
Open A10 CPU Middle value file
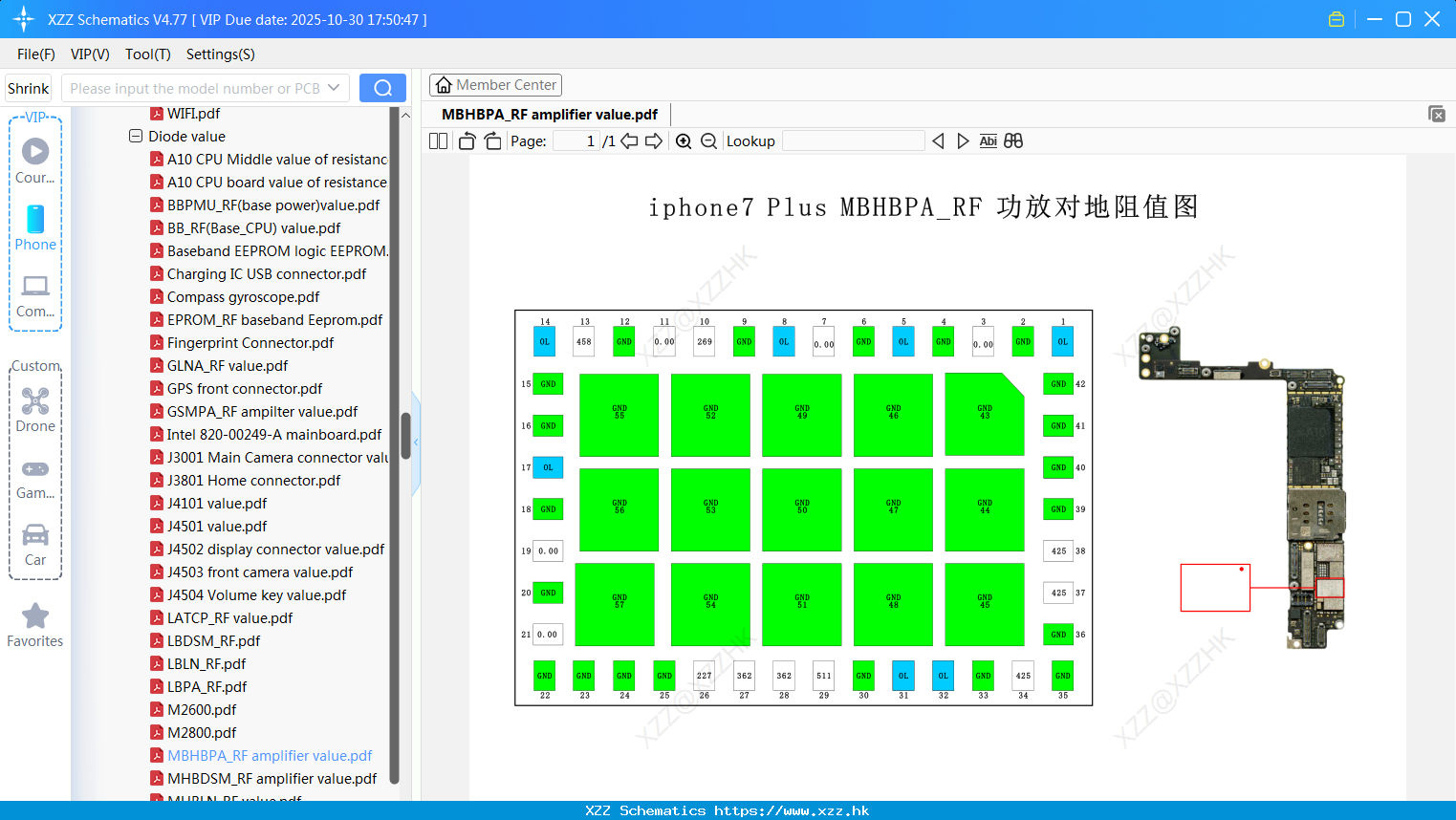(269, 160)
